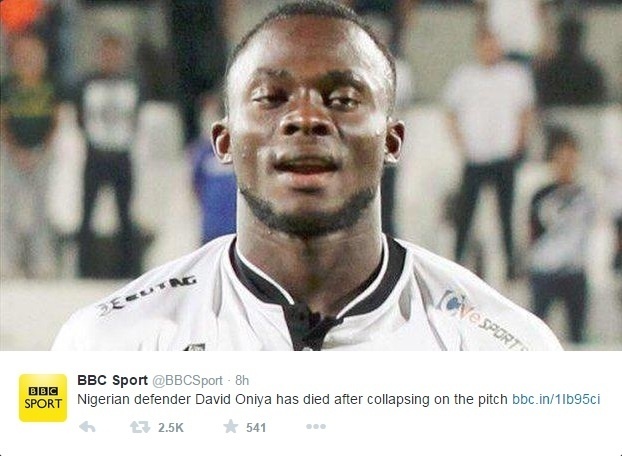Viewport: 622px width, 456px height.
Task: View the 2.5K retweet count
Action: pos(171,428)
